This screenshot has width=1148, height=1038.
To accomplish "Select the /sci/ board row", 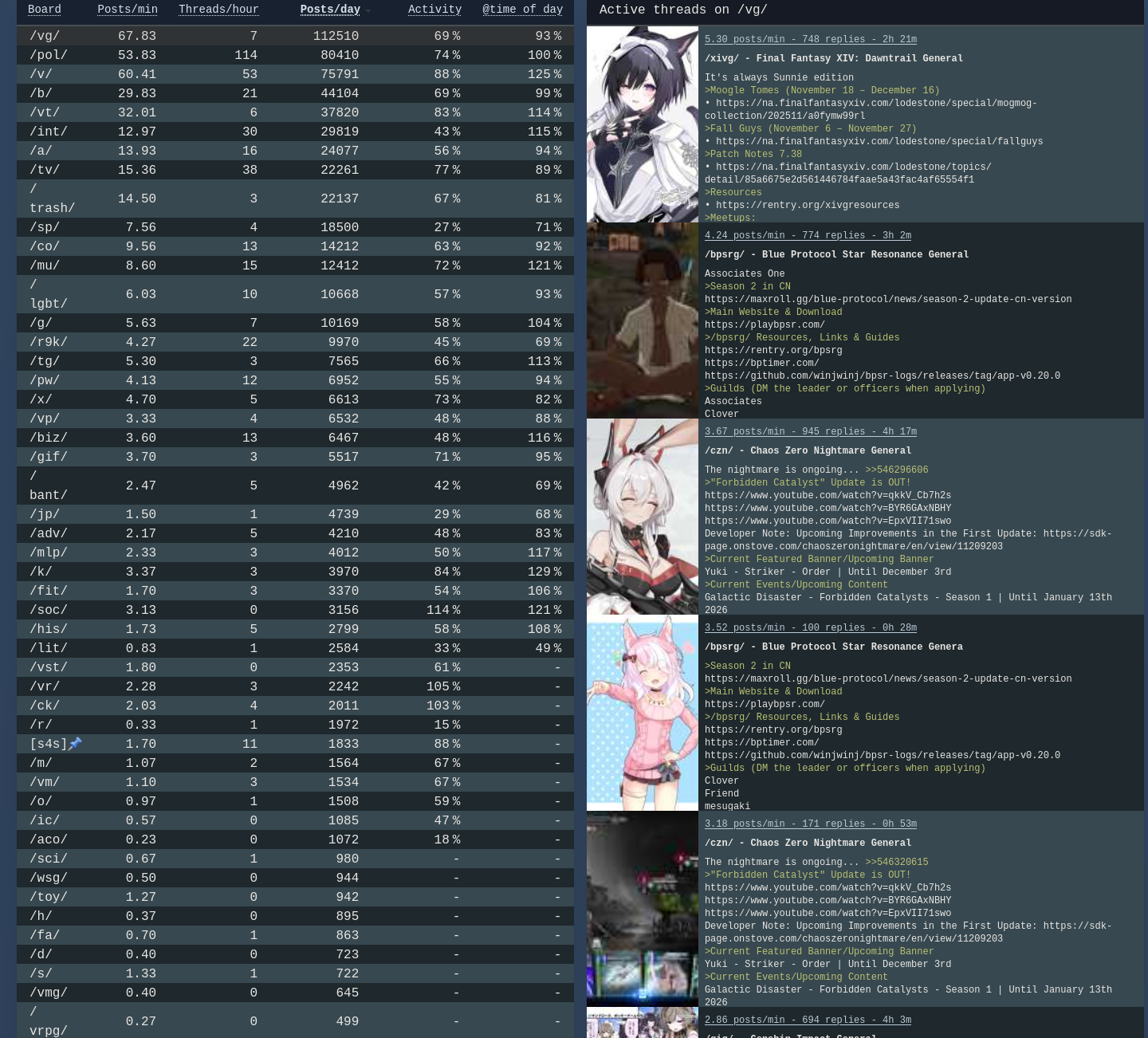I will pyautogui.click(x=295, y=859).
